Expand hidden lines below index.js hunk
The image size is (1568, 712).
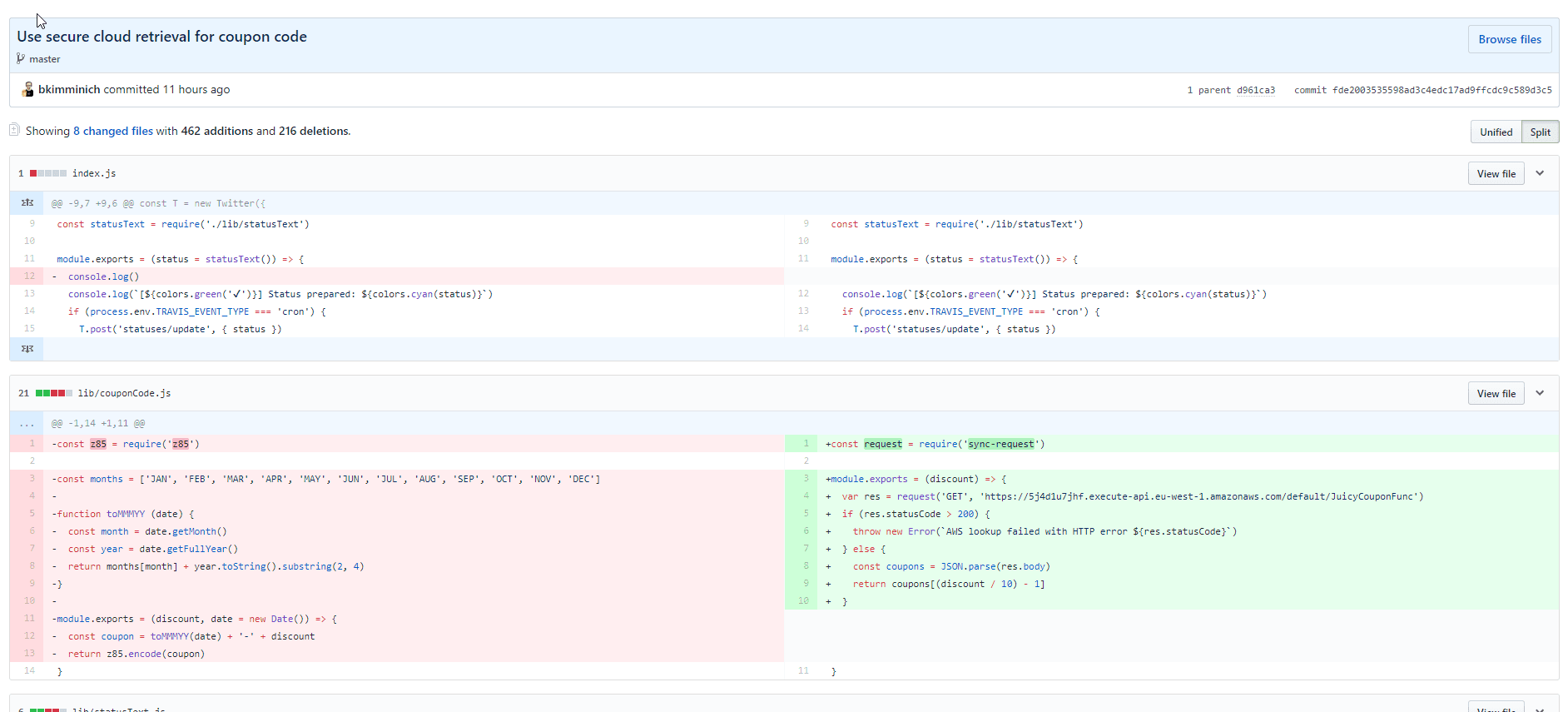point(27,349)
